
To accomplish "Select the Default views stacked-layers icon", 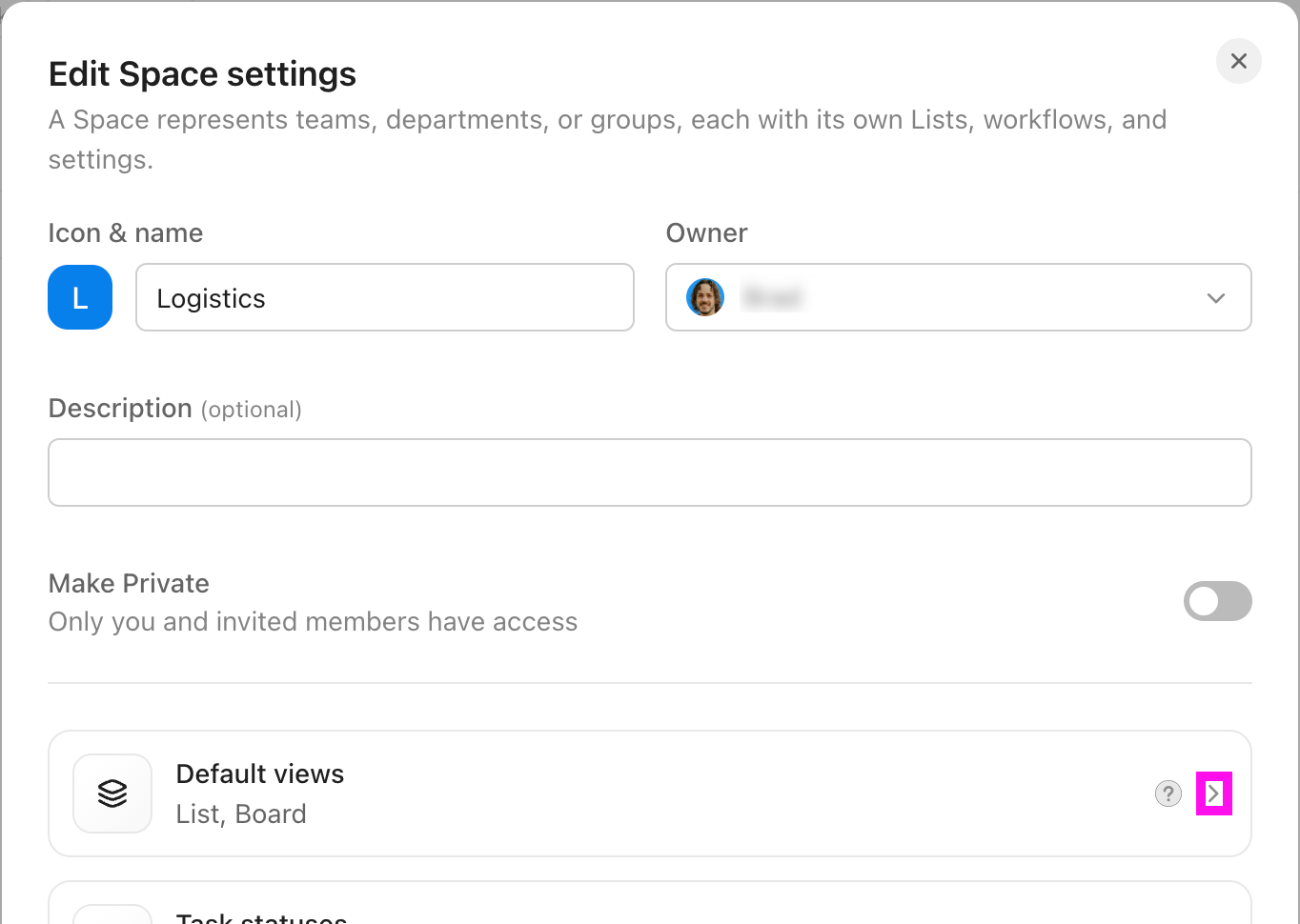I will (112, 793).
